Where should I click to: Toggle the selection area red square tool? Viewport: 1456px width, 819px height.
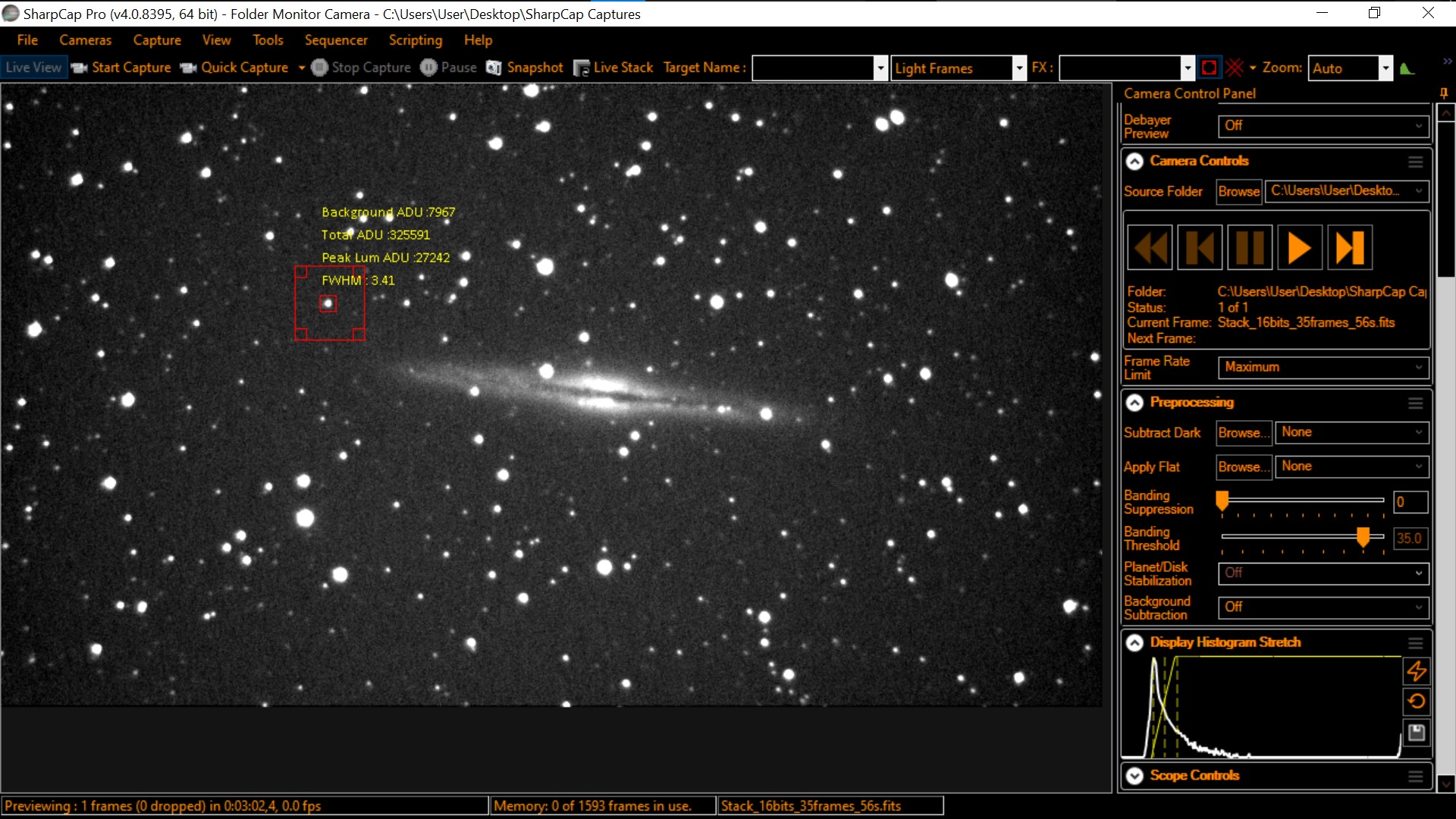point(1210,68)
